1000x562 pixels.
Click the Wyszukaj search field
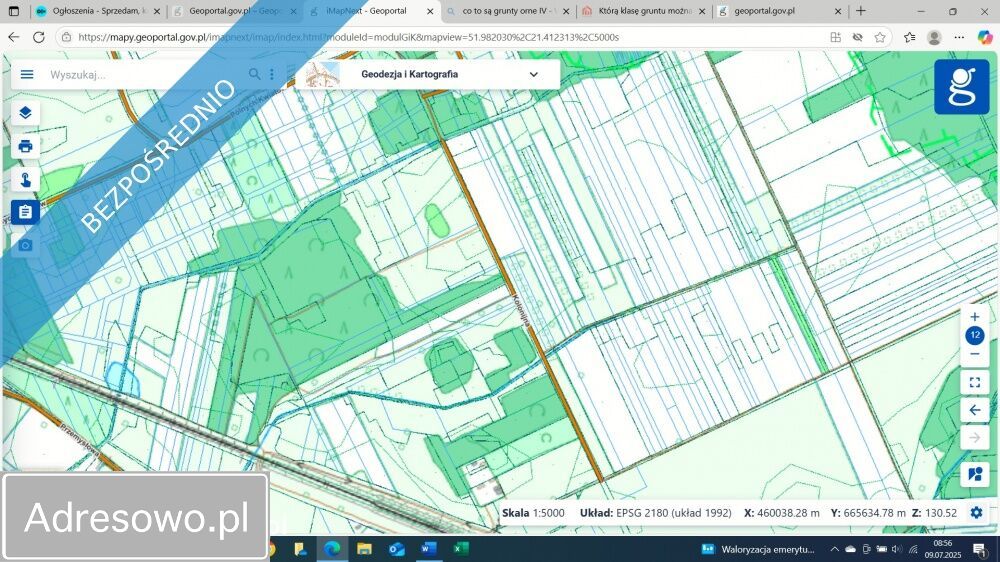[145, 74]
